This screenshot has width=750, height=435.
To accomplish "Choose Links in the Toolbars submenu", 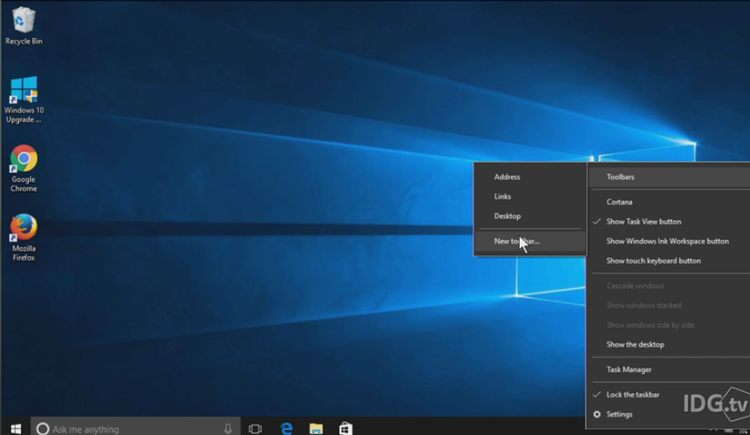I will [530, 197].
